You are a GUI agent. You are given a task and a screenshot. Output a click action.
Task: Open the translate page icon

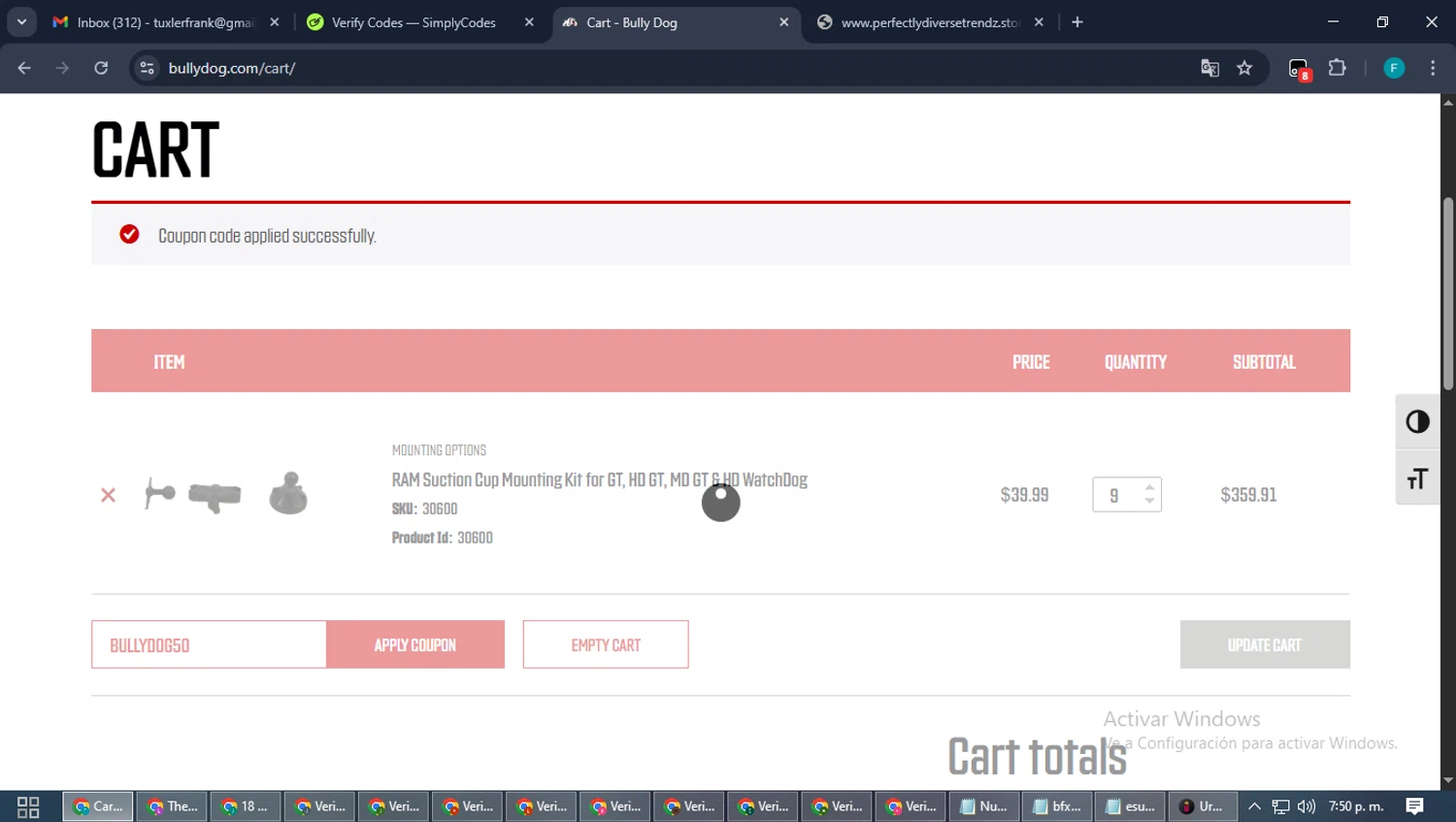point(1209,68)
